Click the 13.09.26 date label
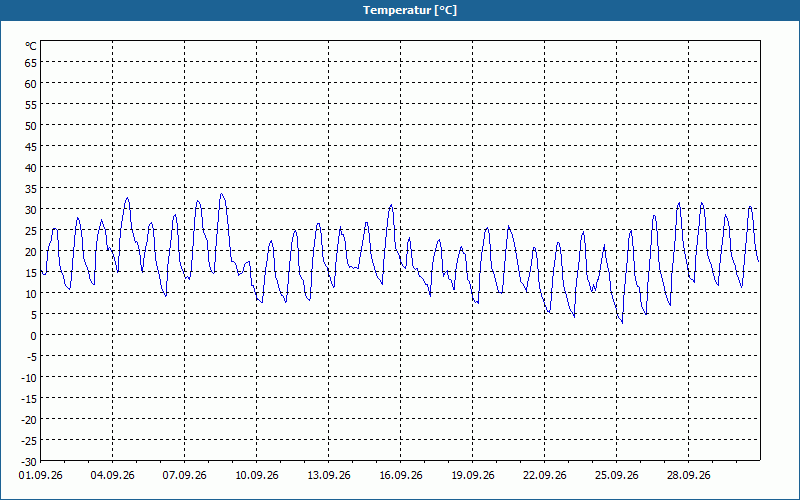 [329, 475]
